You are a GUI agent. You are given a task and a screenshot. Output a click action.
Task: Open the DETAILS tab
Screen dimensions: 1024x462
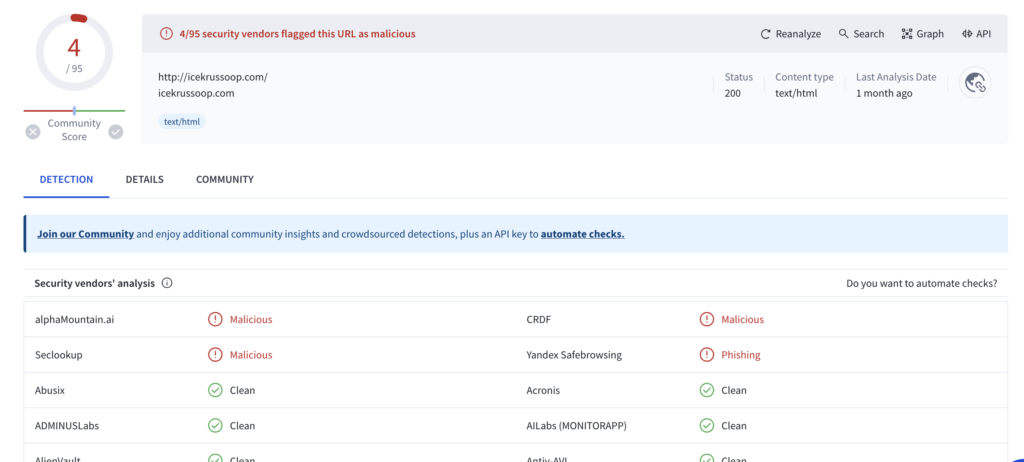144,179
